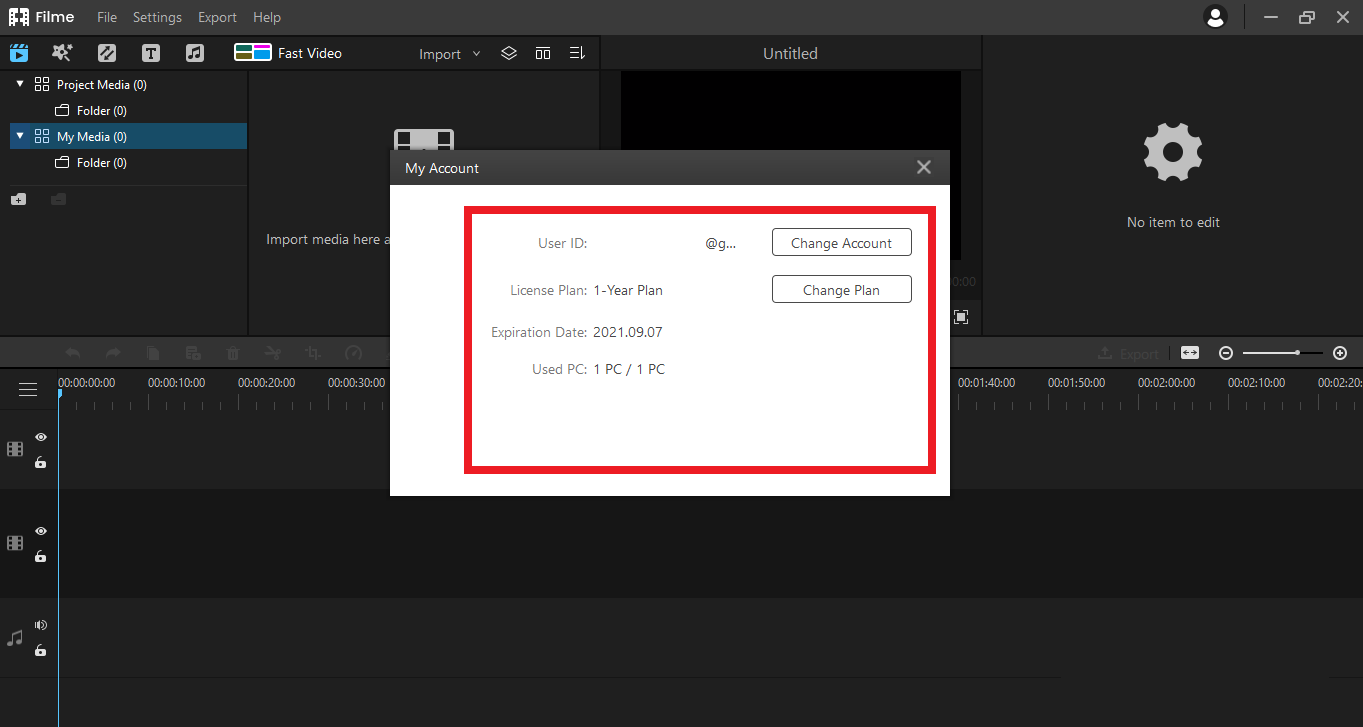Open the Settings menu

(x=157, y=17)
